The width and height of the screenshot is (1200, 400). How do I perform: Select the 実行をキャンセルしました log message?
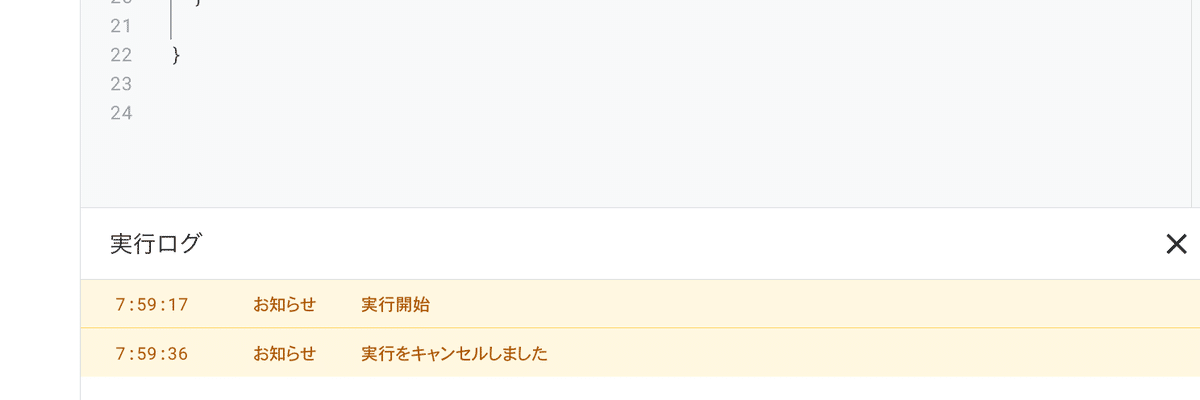tap(454, 353)
